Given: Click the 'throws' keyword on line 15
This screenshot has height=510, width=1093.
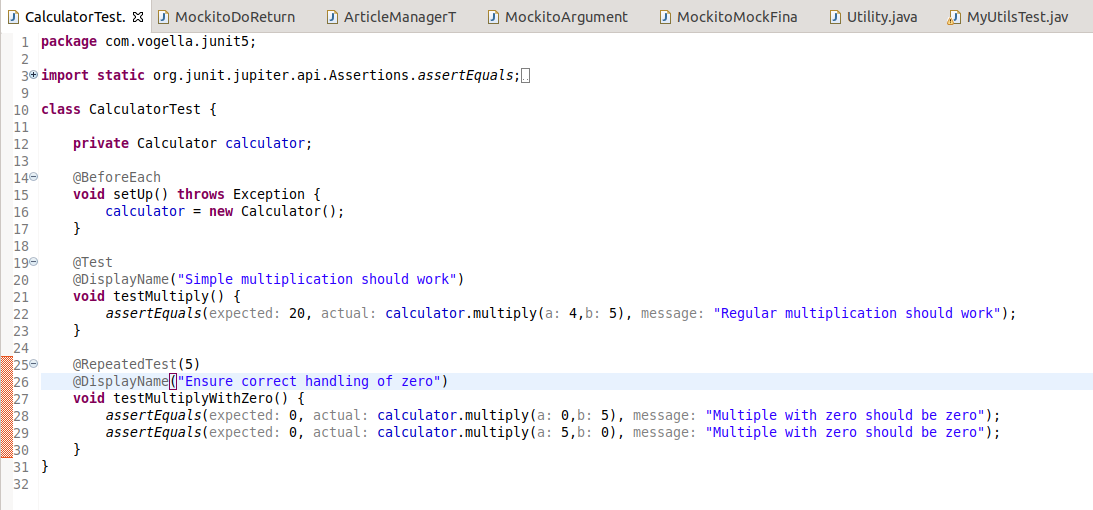Looking at the screenshot, I should (x=201, y=194).
